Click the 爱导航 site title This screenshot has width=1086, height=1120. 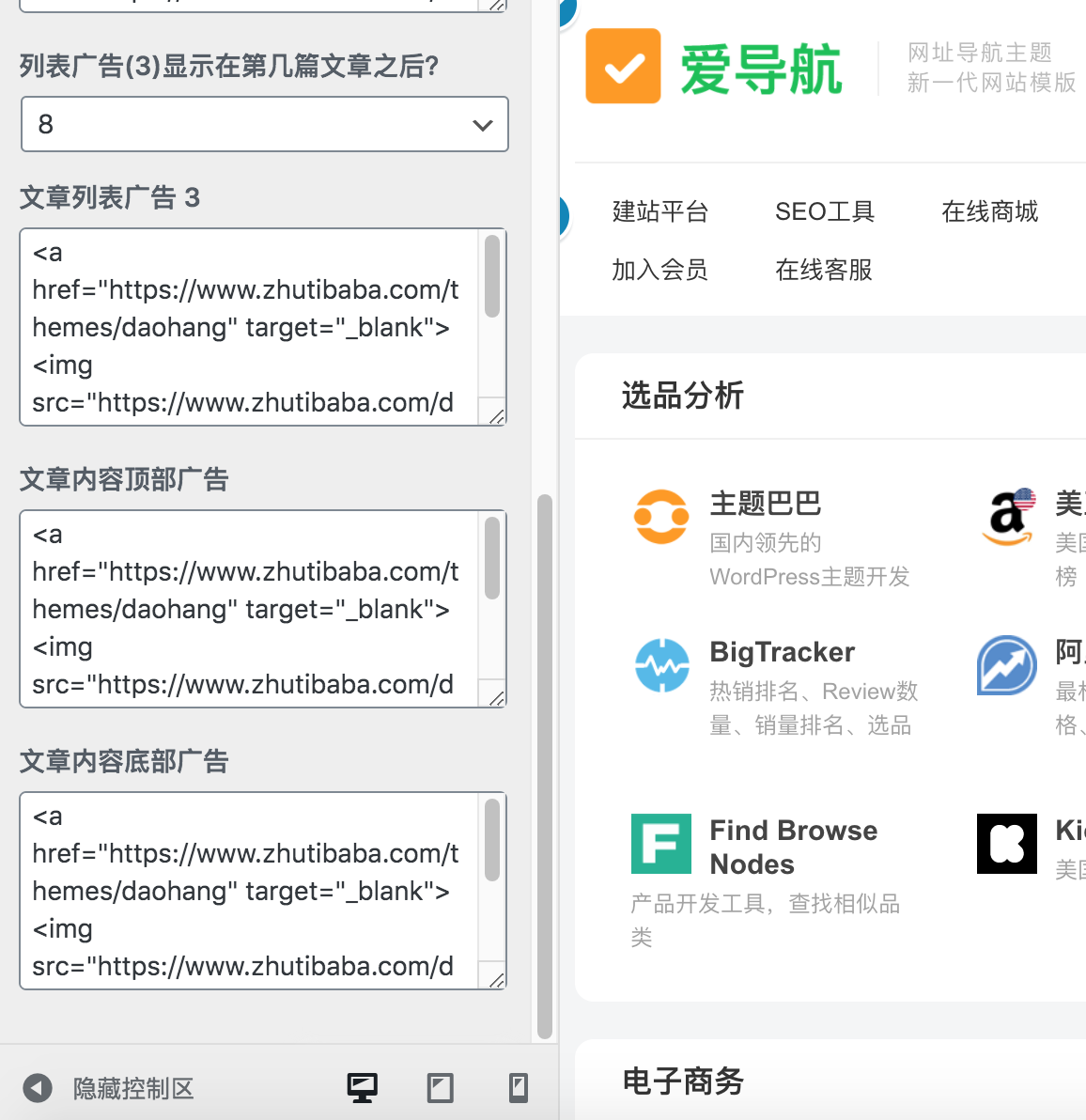pyautogui.click(x=761, y=70)
